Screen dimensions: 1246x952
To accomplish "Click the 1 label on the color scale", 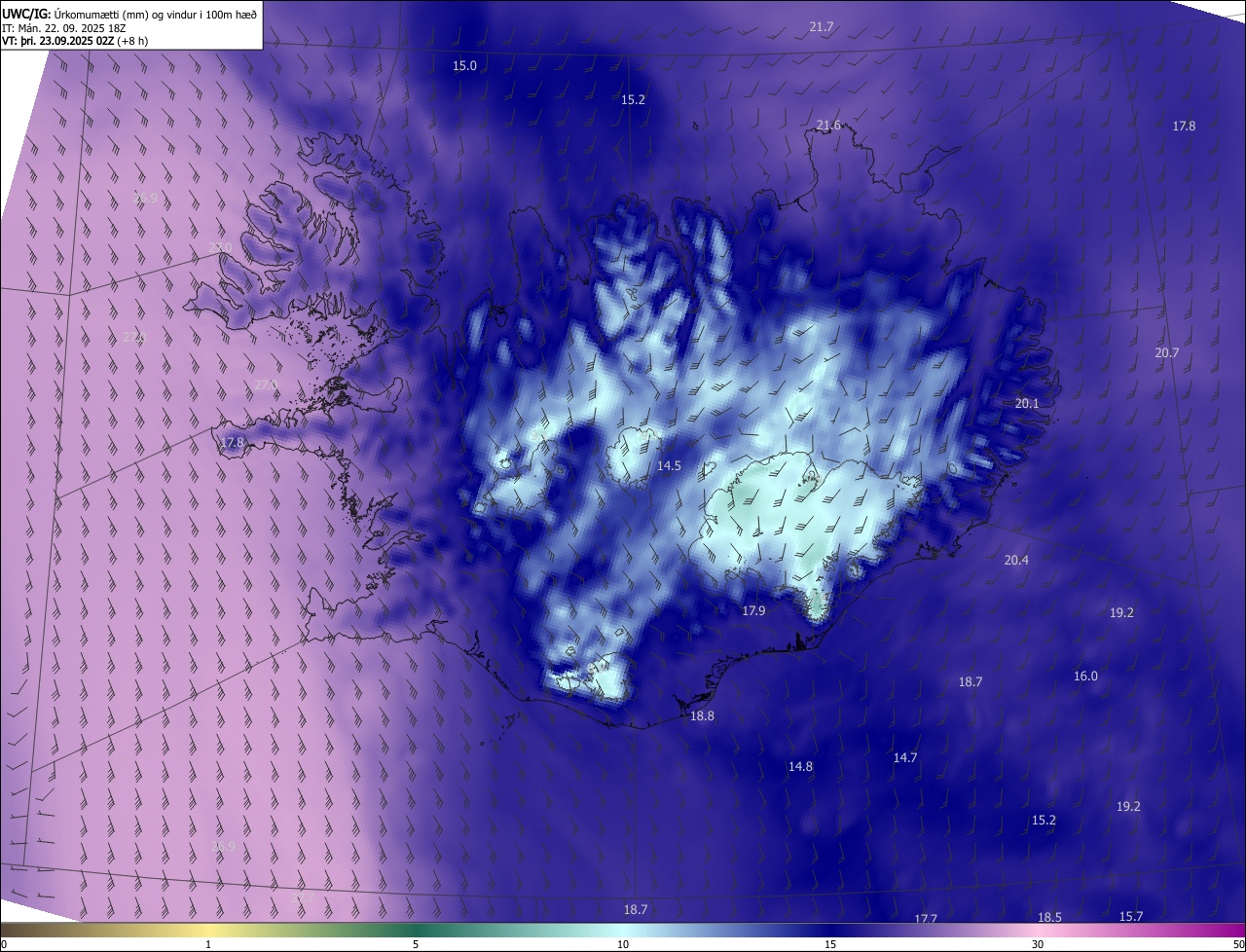I will (208, 945).
